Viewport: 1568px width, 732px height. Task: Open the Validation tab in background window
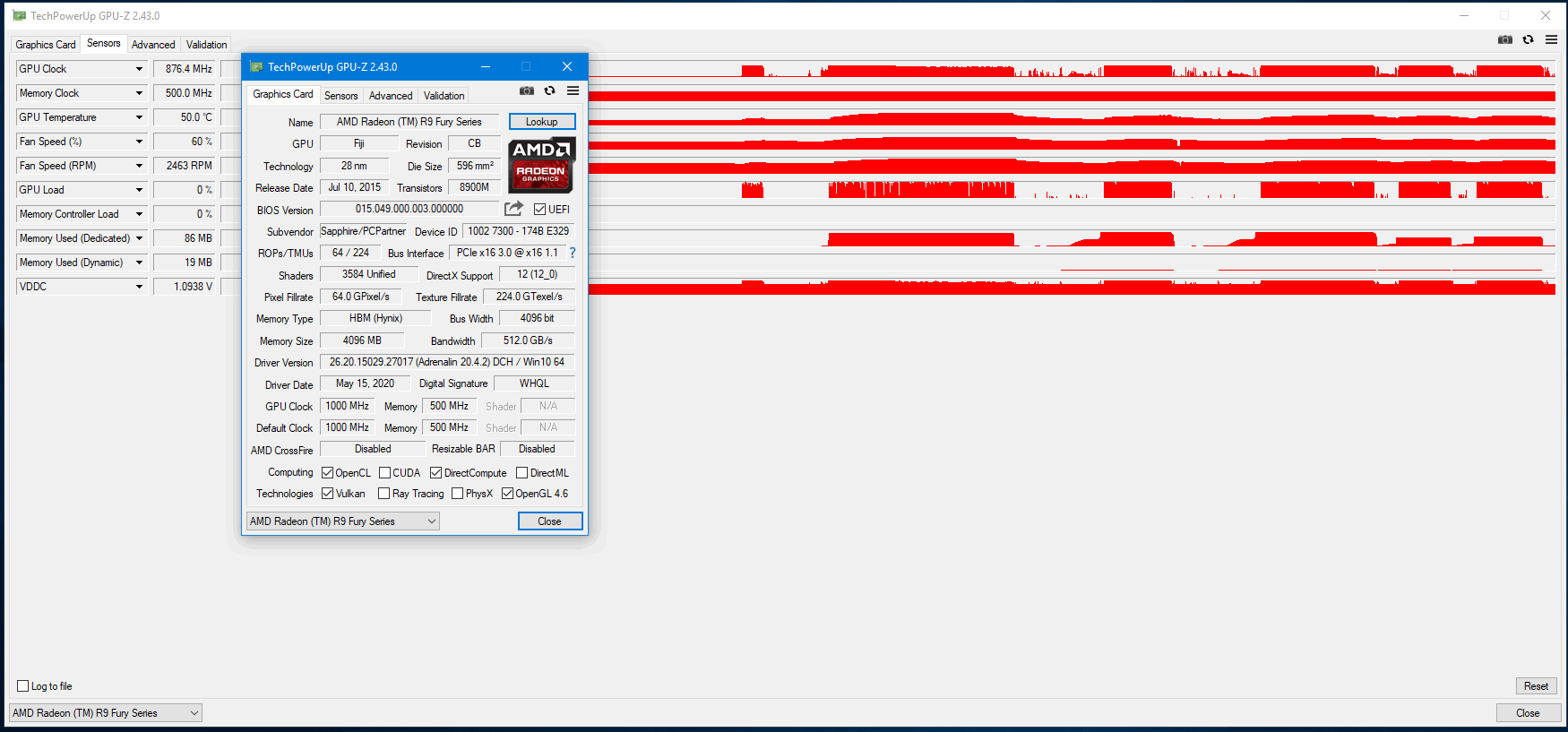[x=206, y=45]
